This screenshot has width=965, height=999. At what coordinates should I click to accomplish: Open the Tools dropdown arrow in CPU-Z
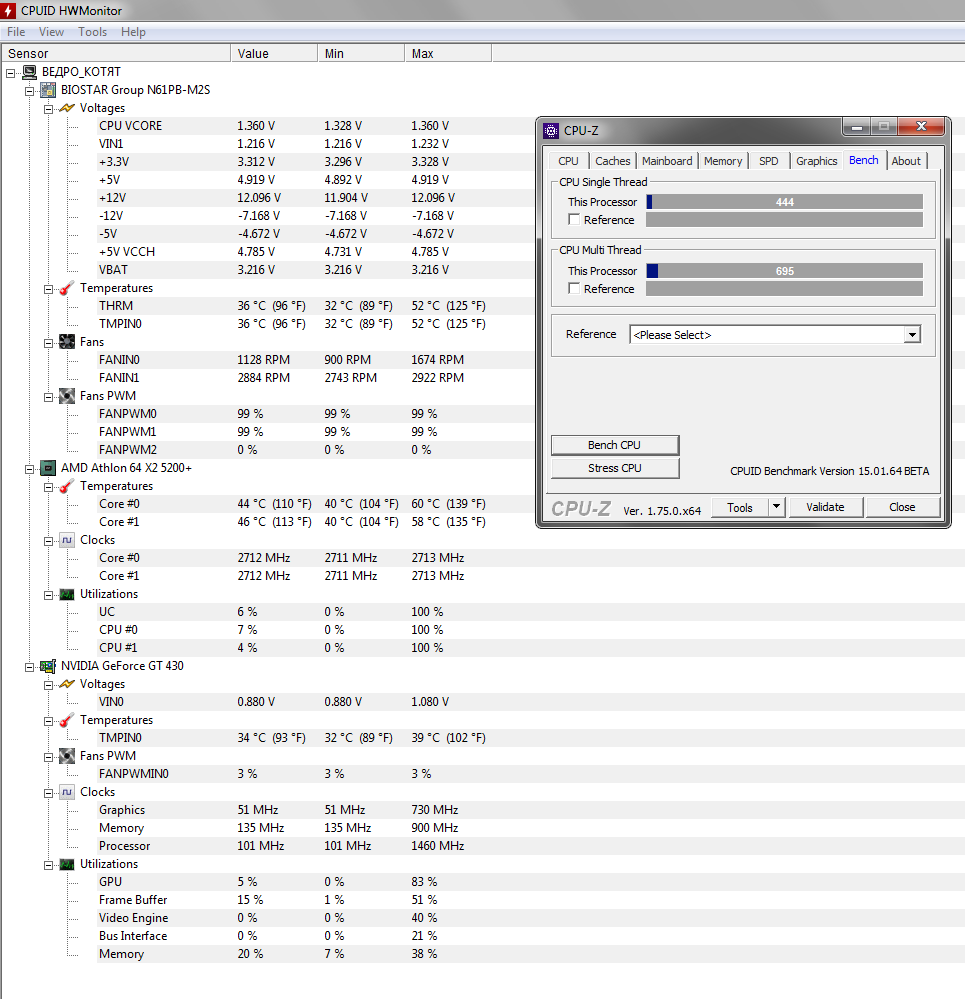[x=776, y=507]
